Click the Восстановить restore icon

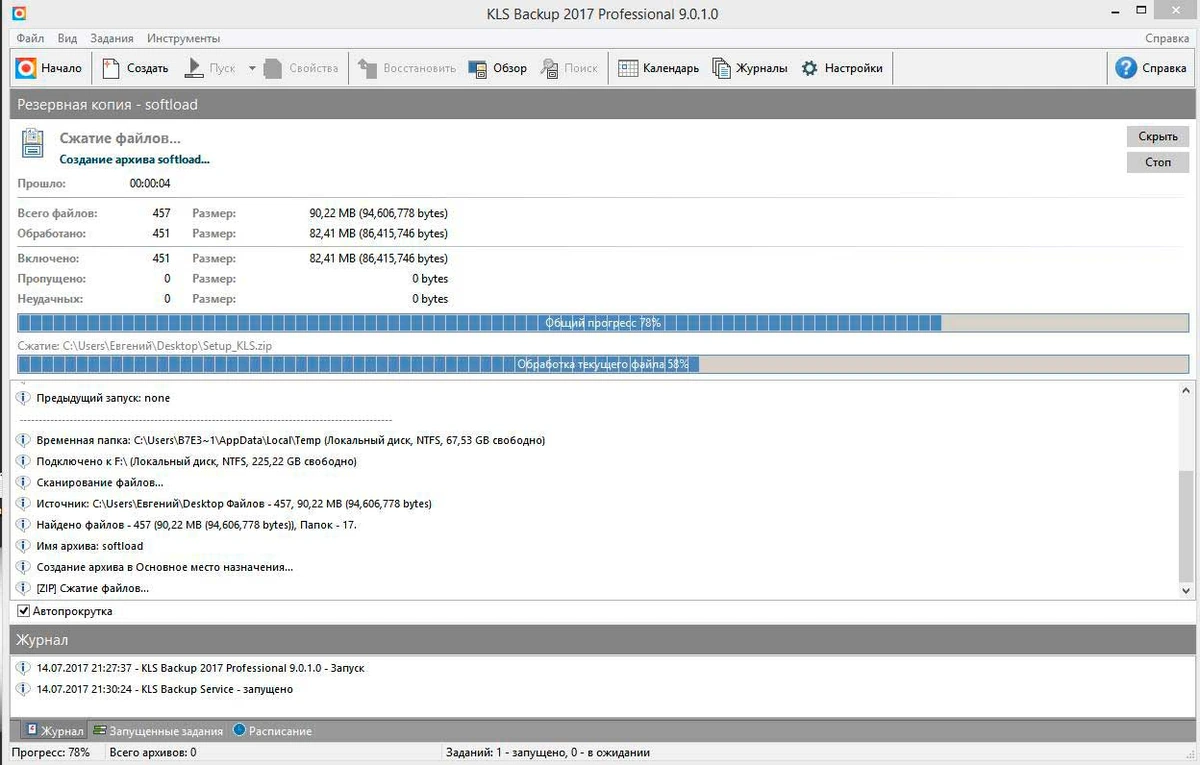point(368,68)
